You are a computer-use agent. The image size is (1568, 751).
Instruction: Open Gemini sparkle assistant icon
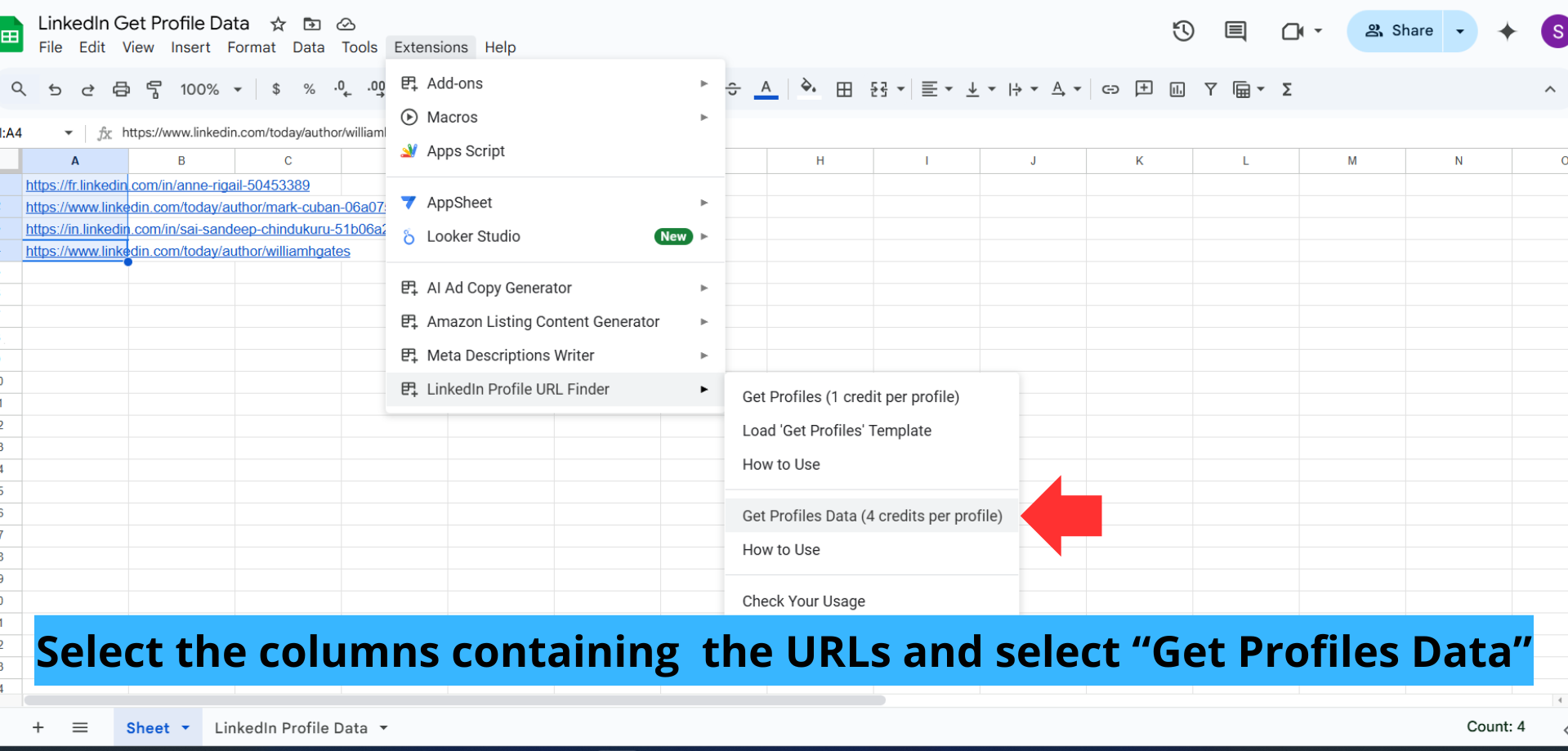pos(1507,31)
